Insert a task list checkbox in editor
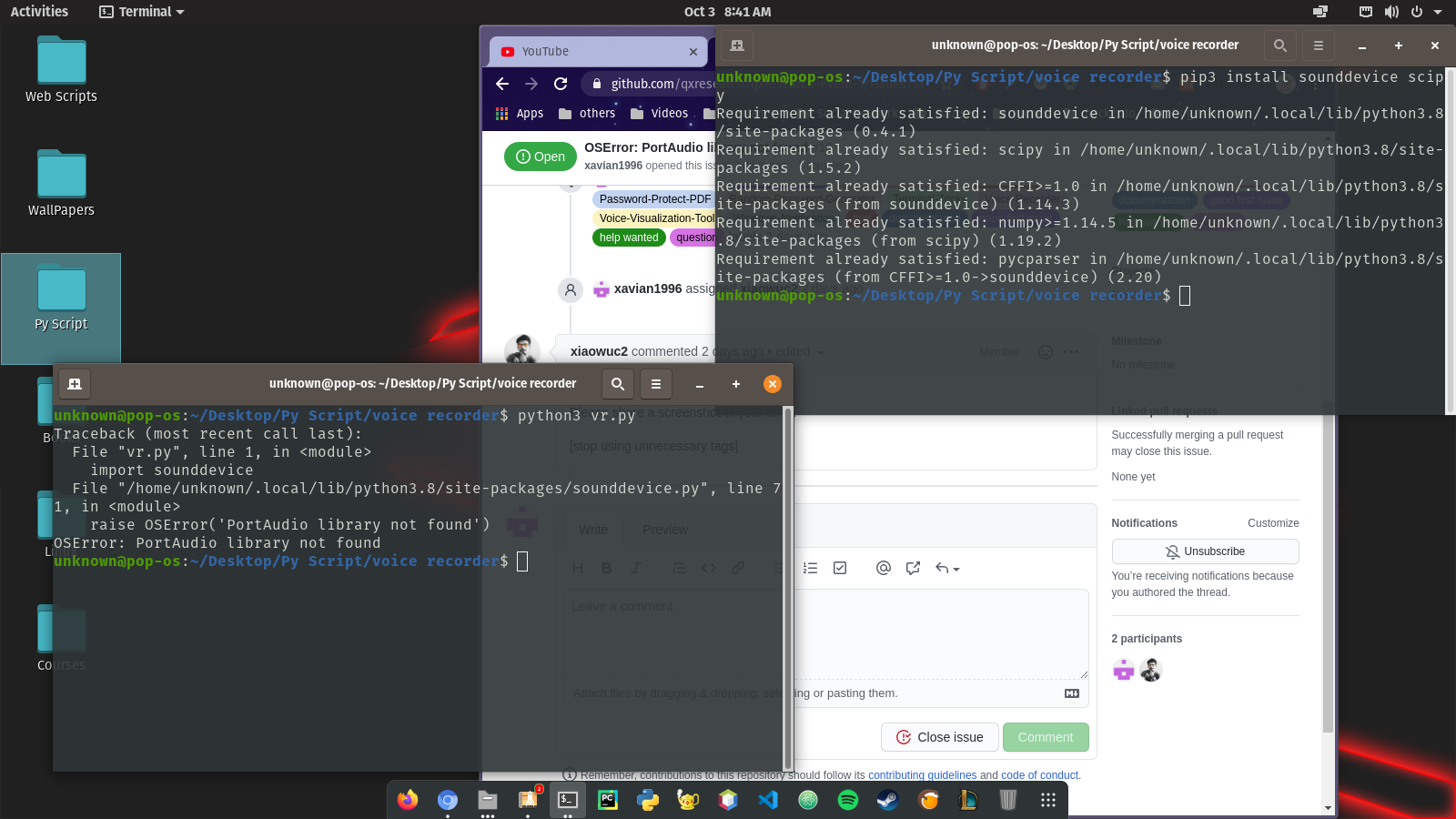Screen dimensions: 1456x819 coord(840,568)
